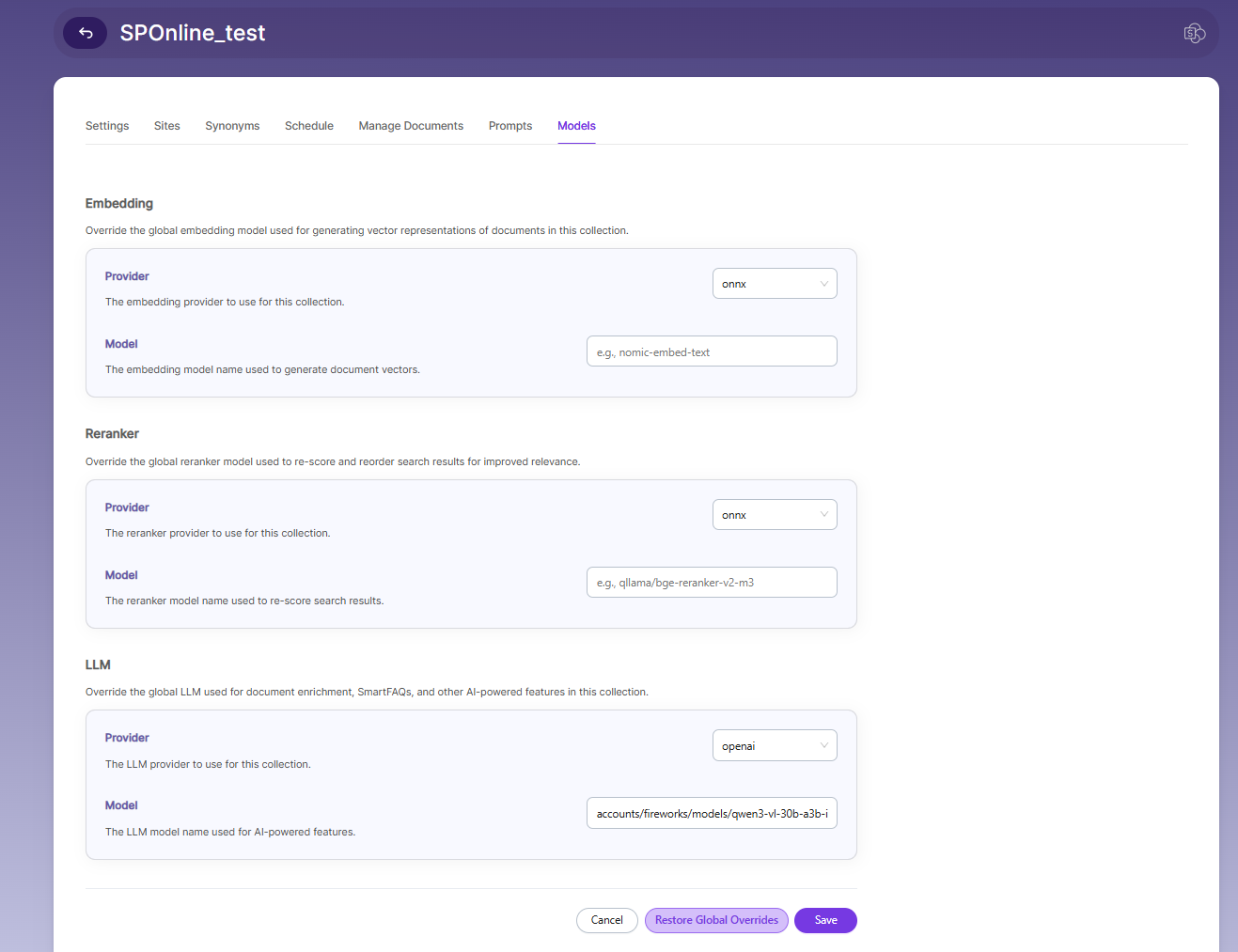Viewport: 1238px width, 952px height.
Task: Click the LLM model name field
Action: [x=712, y=814]
